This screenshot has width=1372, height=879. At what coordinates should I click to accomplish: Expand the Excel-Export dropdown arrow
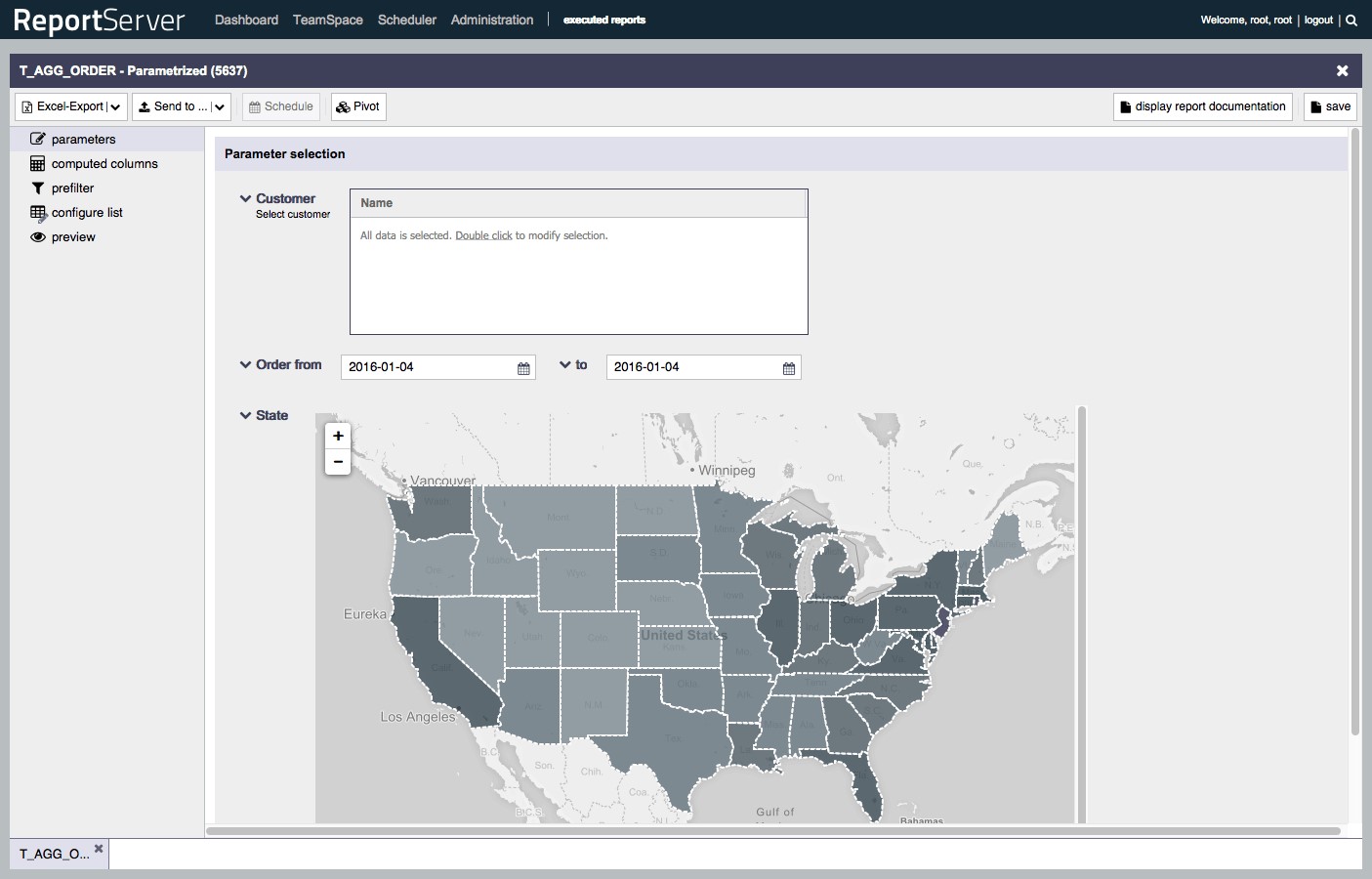(115, 107)
